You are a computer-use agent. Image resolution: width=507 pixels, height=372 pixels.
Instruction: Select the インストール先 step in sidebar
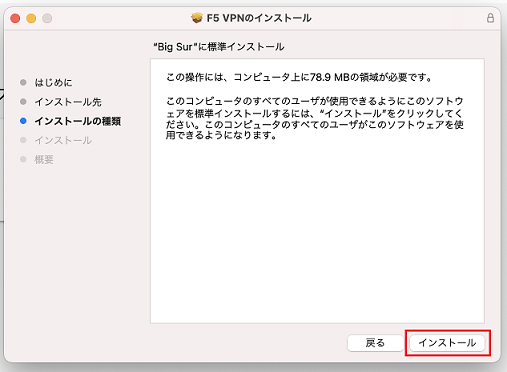coord(68,102)
